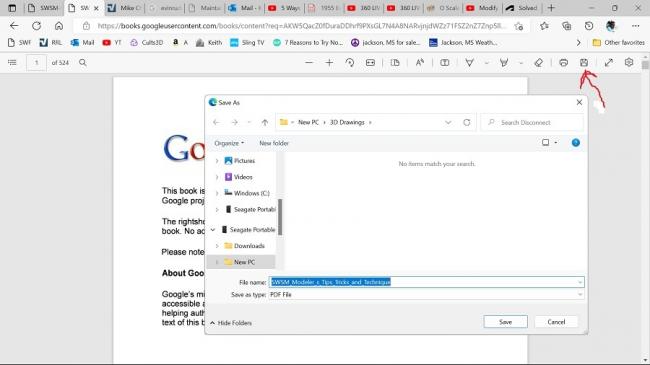
Task: Open the Cults3D bookmark
Action: 147,42
